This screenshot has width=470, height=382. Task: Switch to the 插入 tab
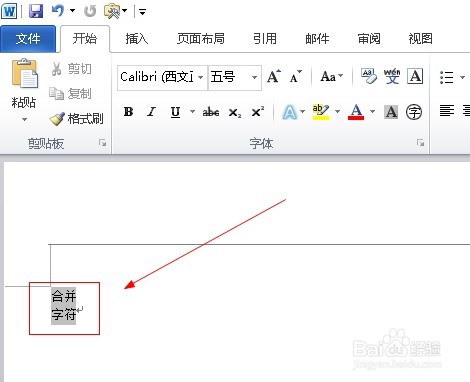point(136,39)
